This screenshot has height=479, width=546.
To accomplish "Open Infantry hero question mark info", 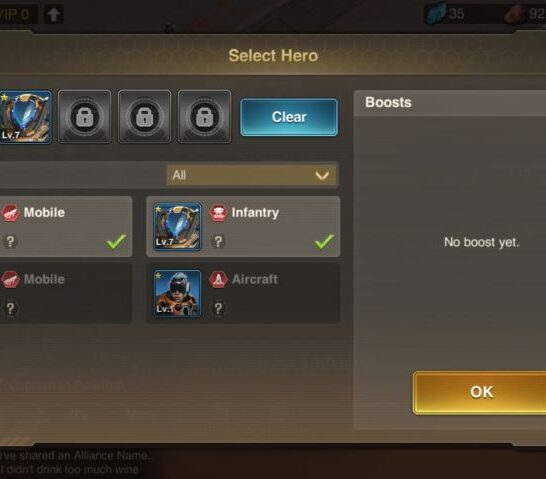I will (x=218, y=241).
